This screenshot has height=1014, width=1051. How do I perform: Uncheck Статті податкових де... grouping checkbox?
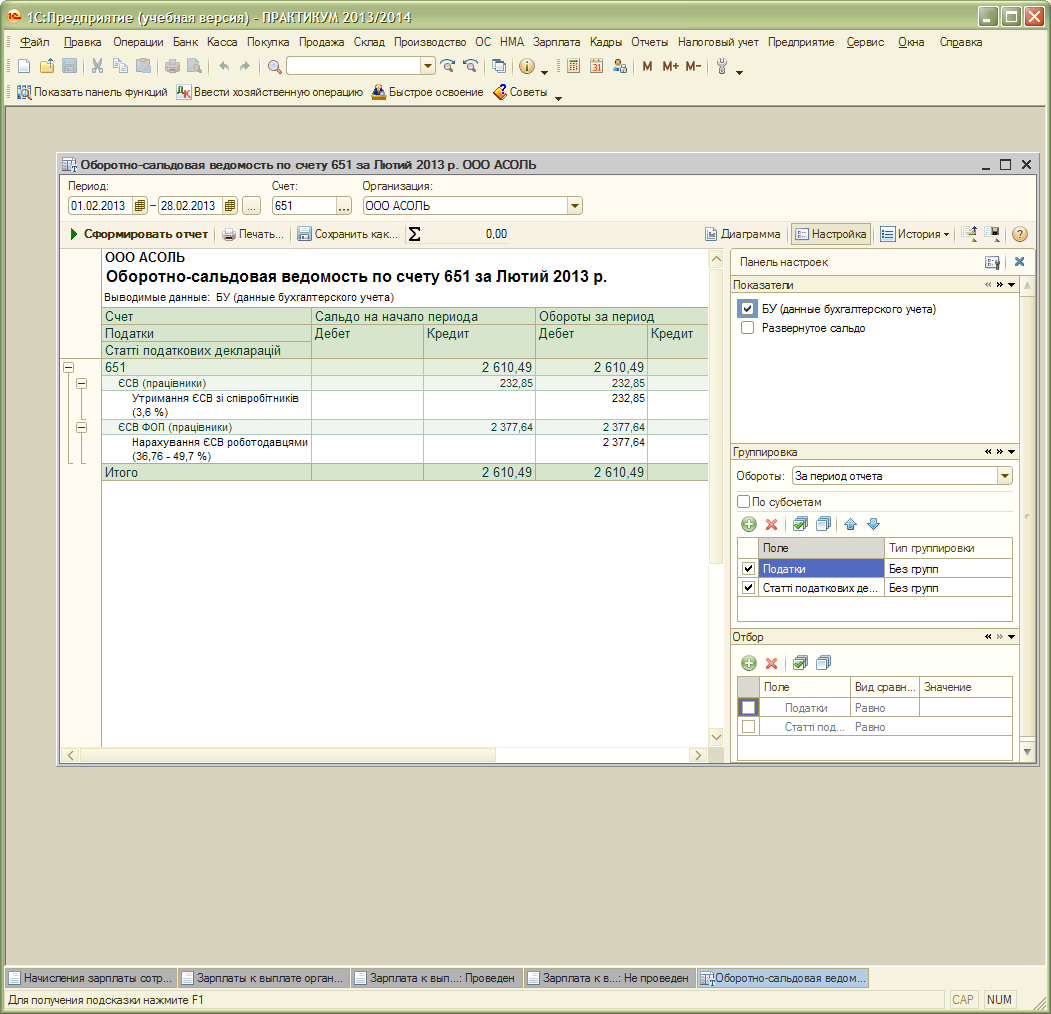748,588
